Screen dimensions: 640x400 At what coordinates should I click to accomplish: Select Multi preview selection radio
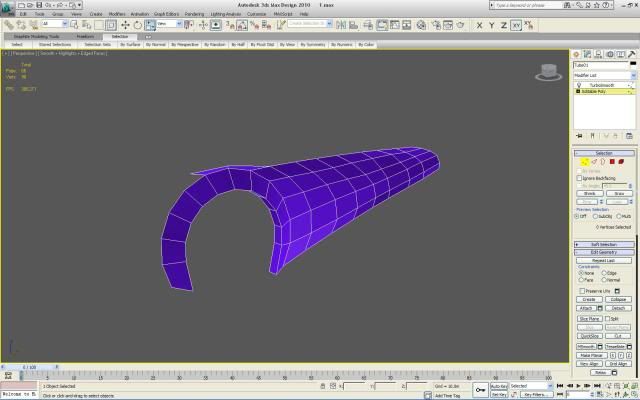point(619,216)
